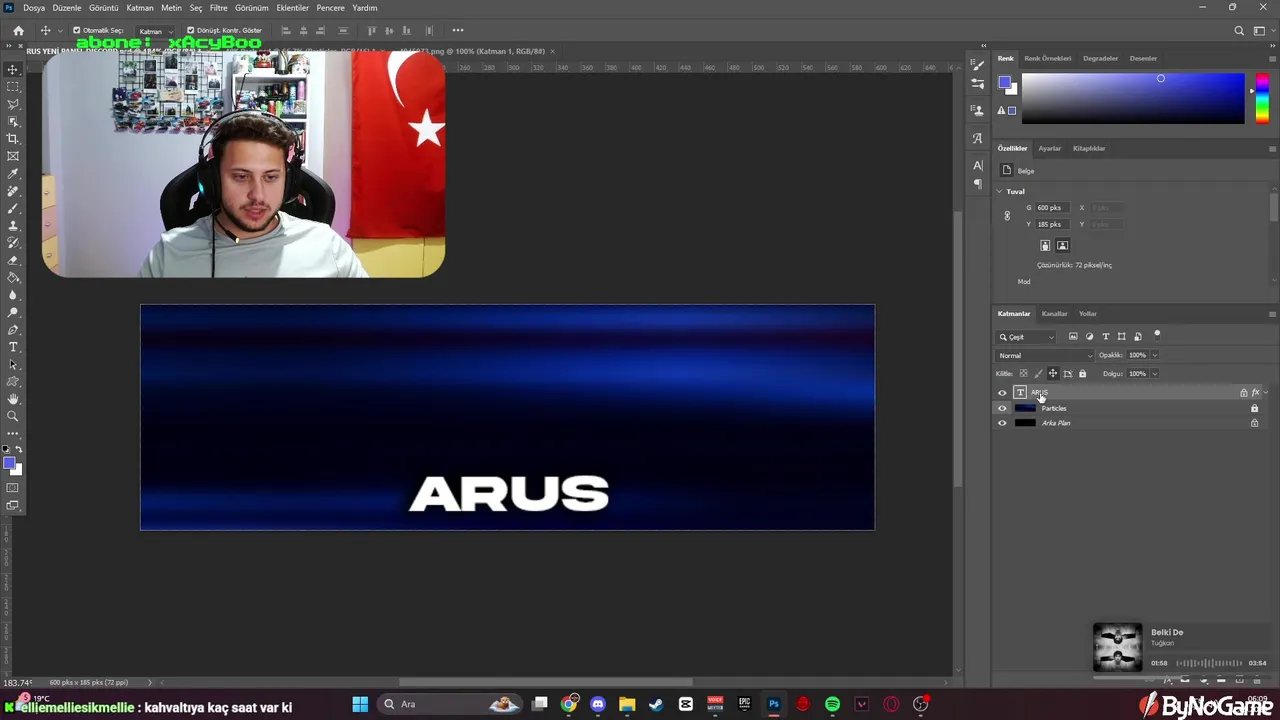Image resolution: width=1280 pixels, height=720 pixels.
Task: Open the Opaklık percentage dropdown arrow
Action: (x=1154, y=355)
